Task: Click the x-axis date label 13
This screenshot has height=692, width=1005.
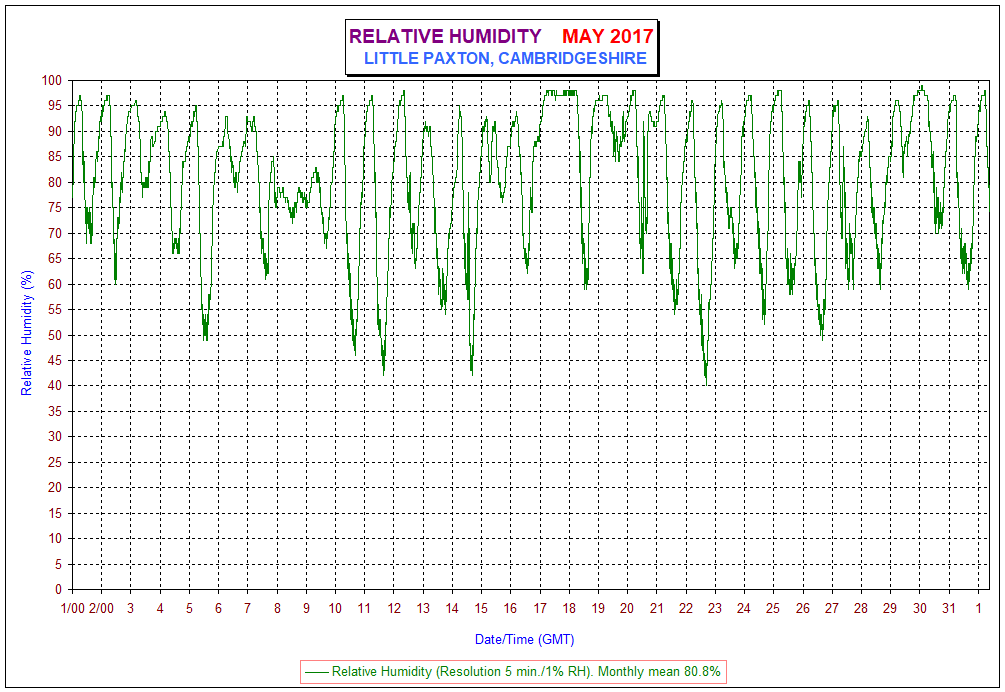Action: pyautogui.click(x=423, y=609)
